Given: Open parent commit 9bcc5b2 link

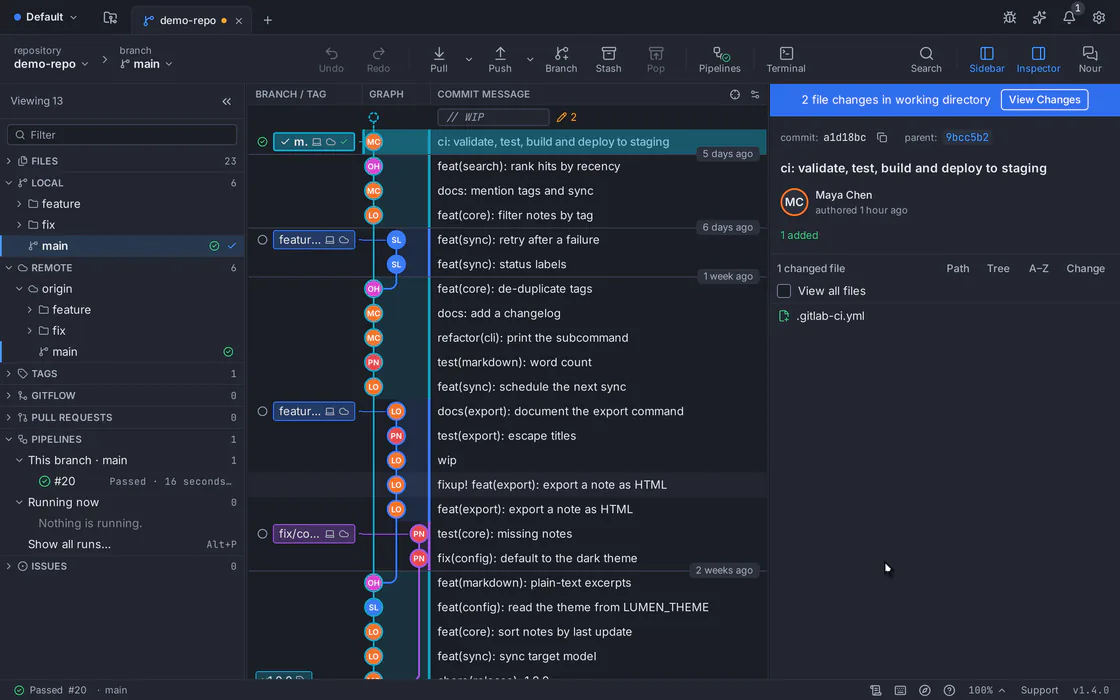Looking at the screenshot, I should point(966,137).
